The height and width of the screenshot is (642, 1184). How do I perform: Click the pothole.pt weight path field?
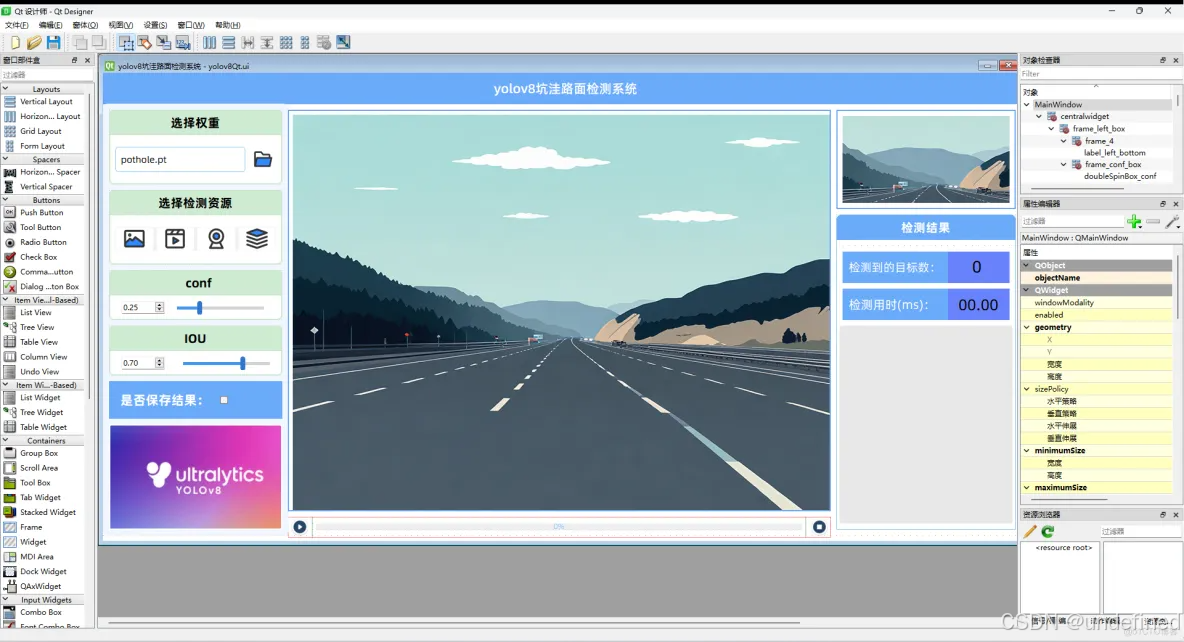(180, 159)
